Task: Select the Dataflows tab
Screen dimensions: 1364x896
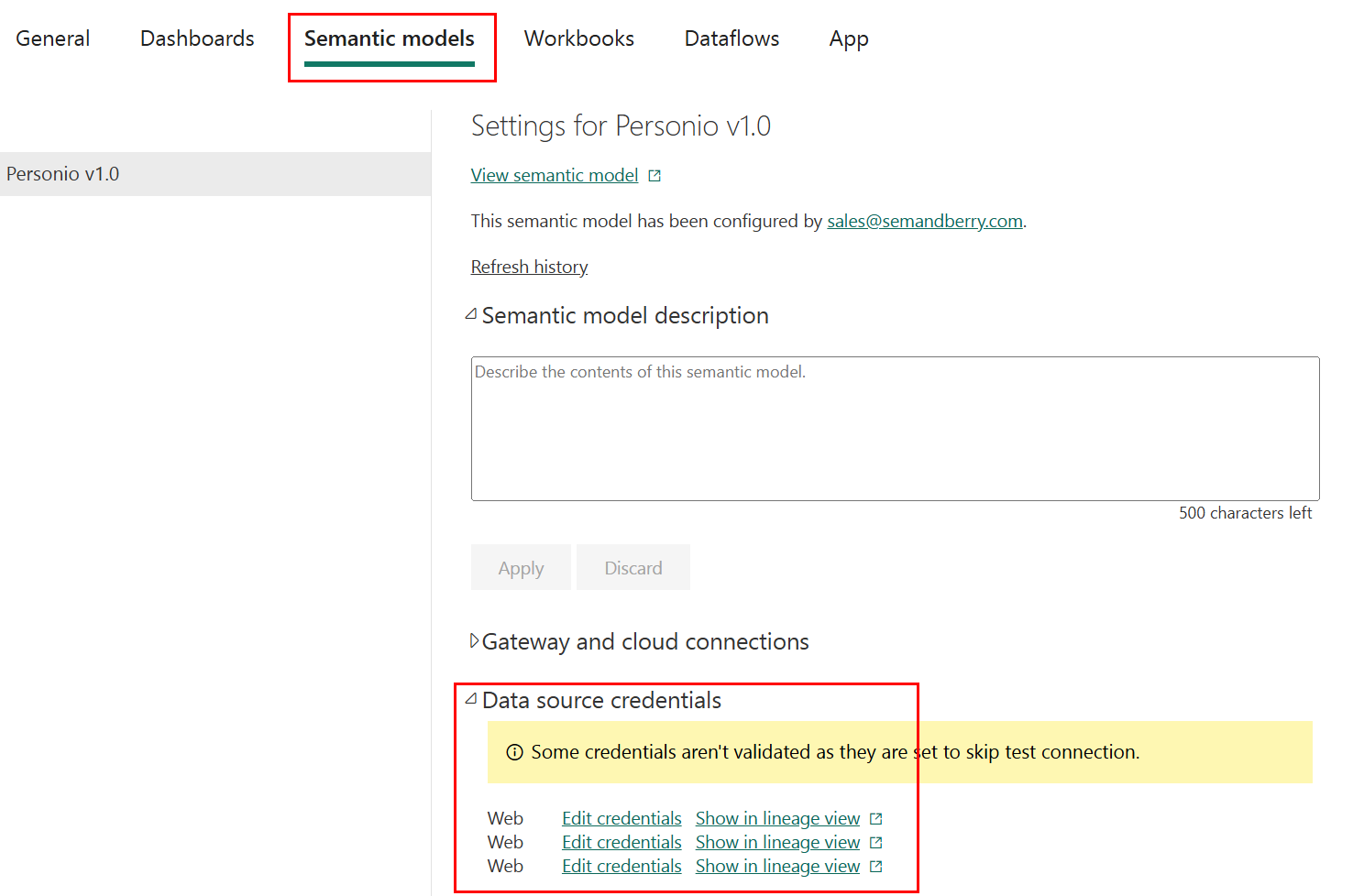Action: pos(731,38)
